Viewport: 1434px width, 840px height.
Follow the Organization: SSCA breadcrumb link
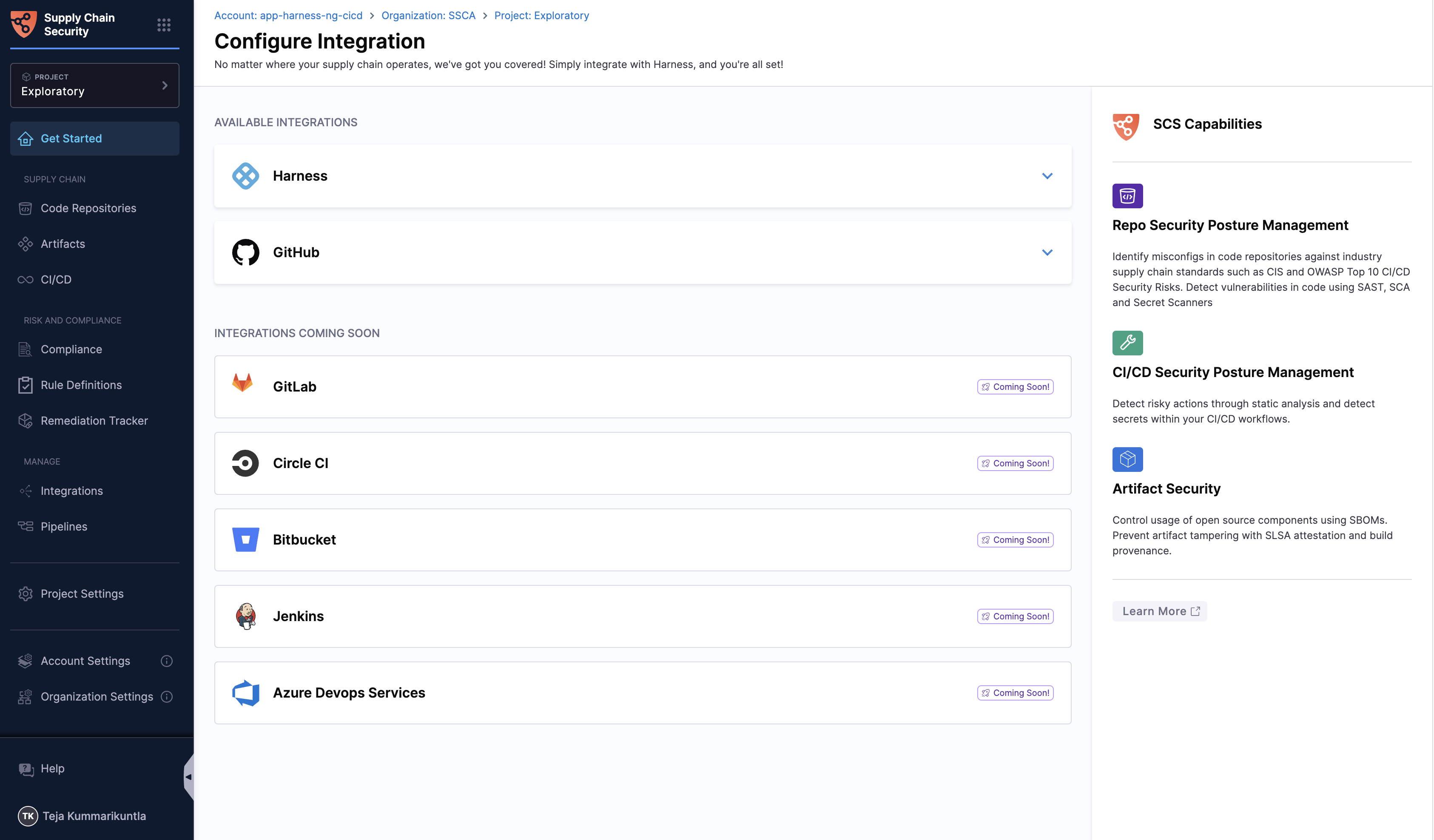point(428,15)
